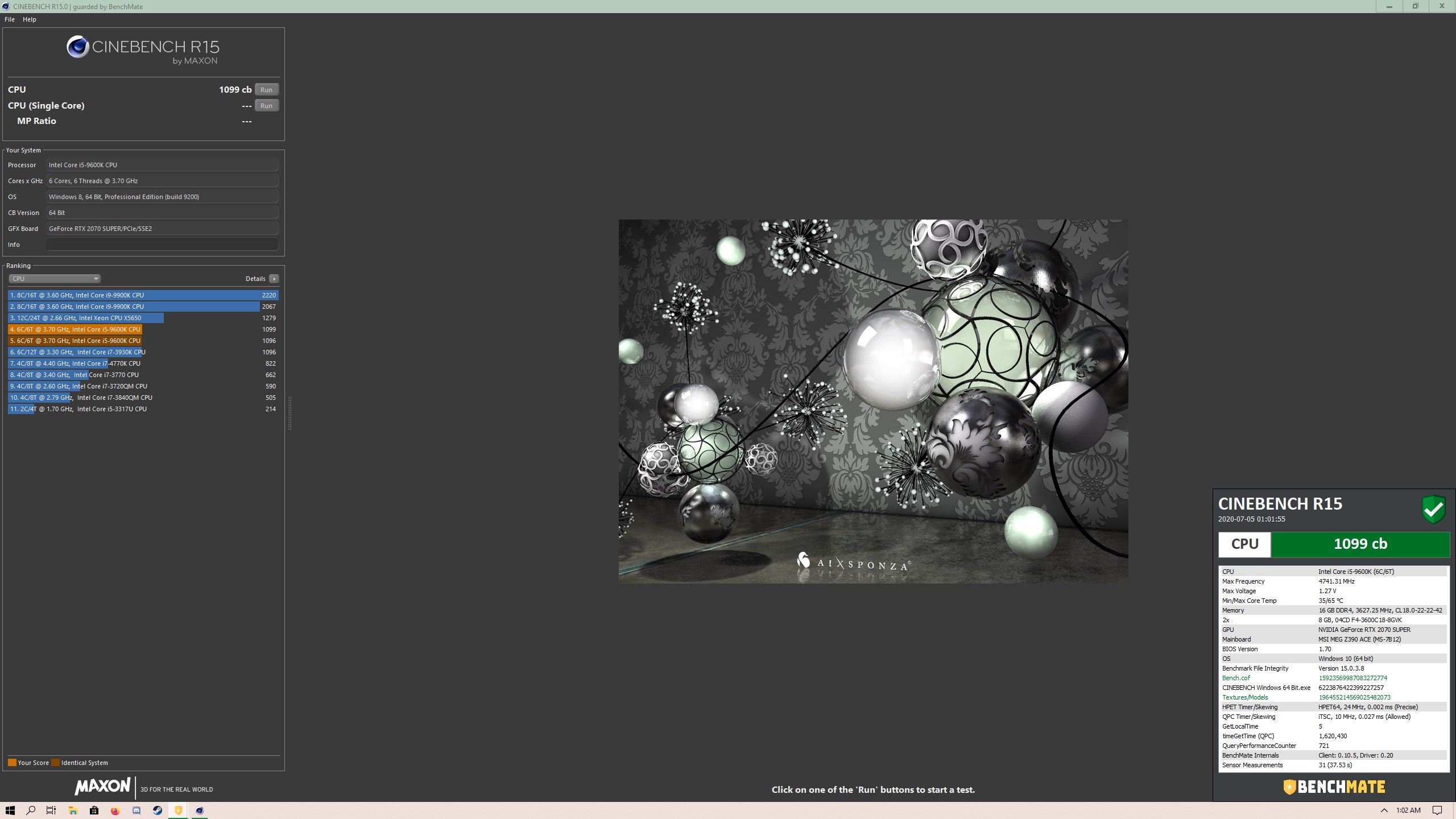Select ranking row 7 i7-4770K
1456x819 pixels.
pyautogui.click(x=143, y=363)
